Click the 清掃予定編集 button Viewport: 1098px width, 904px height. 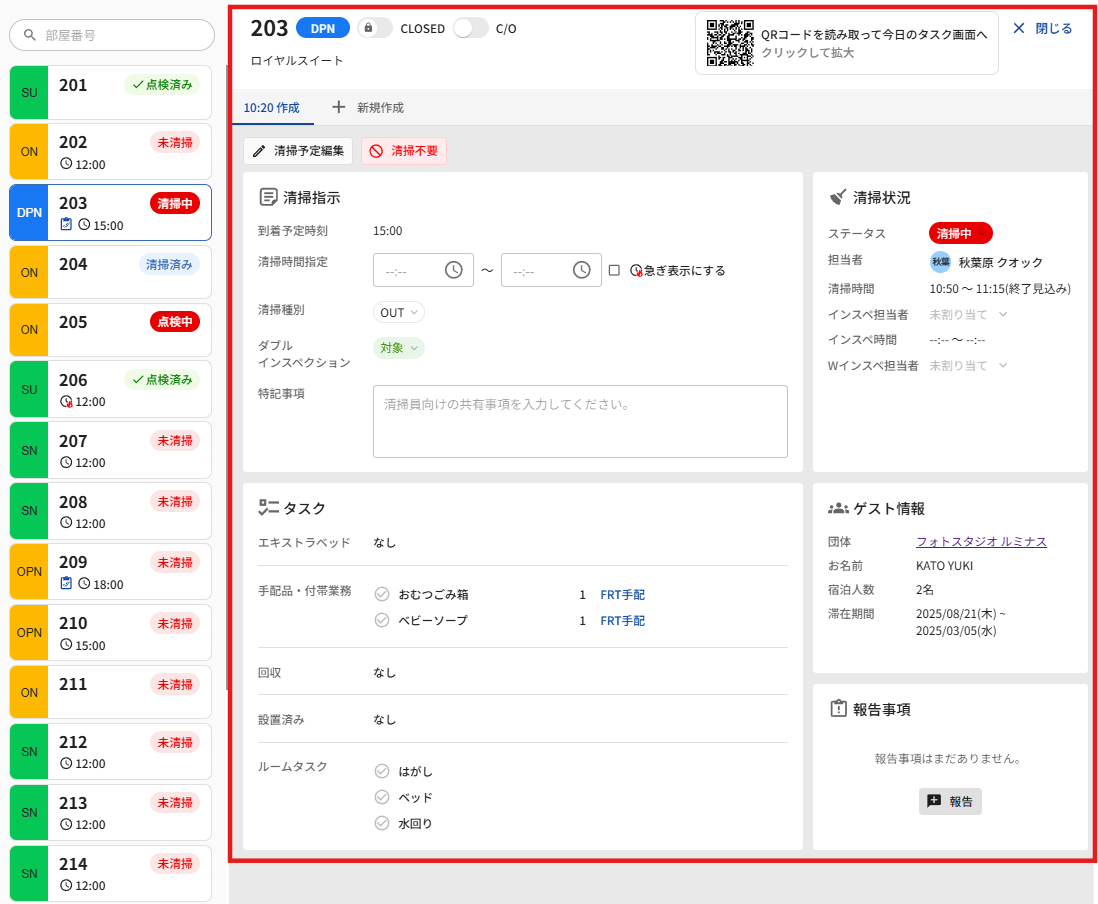[298, 151]
